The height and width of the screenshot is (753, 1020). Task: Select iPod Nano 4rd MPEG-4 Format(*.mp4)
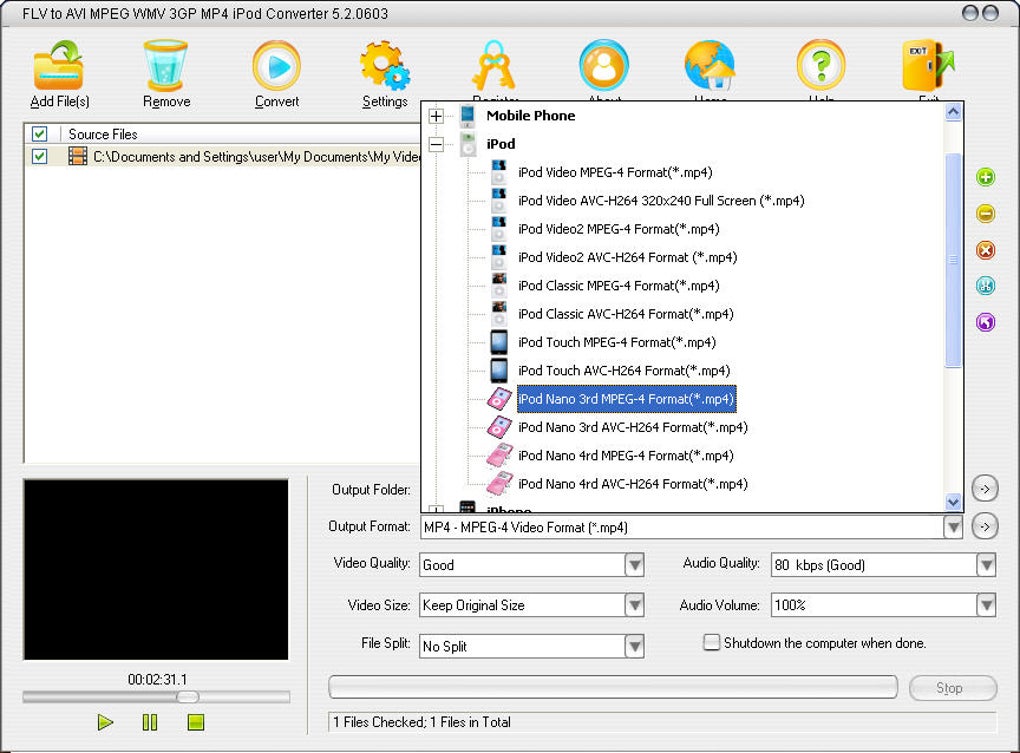click(625, 456)
